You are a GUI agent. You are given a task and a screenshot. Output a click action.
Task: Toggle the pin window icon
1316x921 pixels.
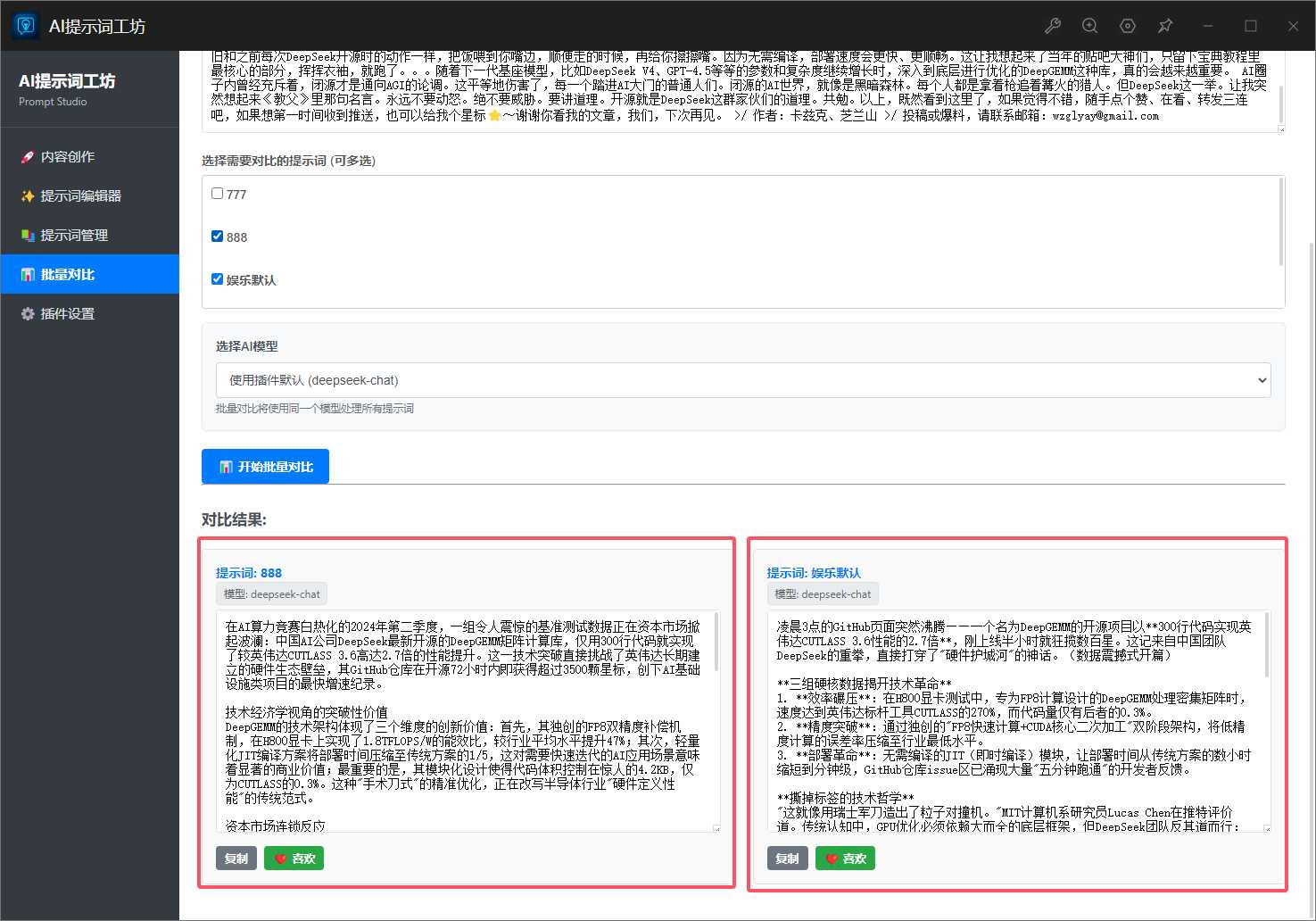pyautogui.click(x=1165, y=26)
